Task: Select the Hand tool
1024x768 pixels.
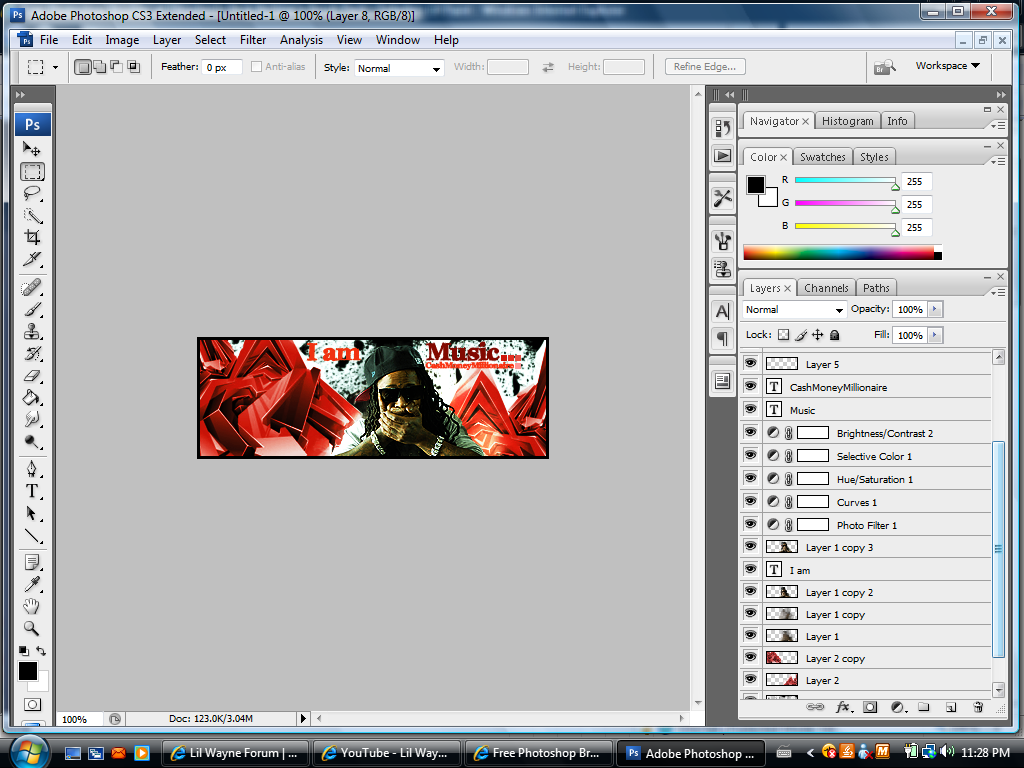Action: tap(31, 606)
